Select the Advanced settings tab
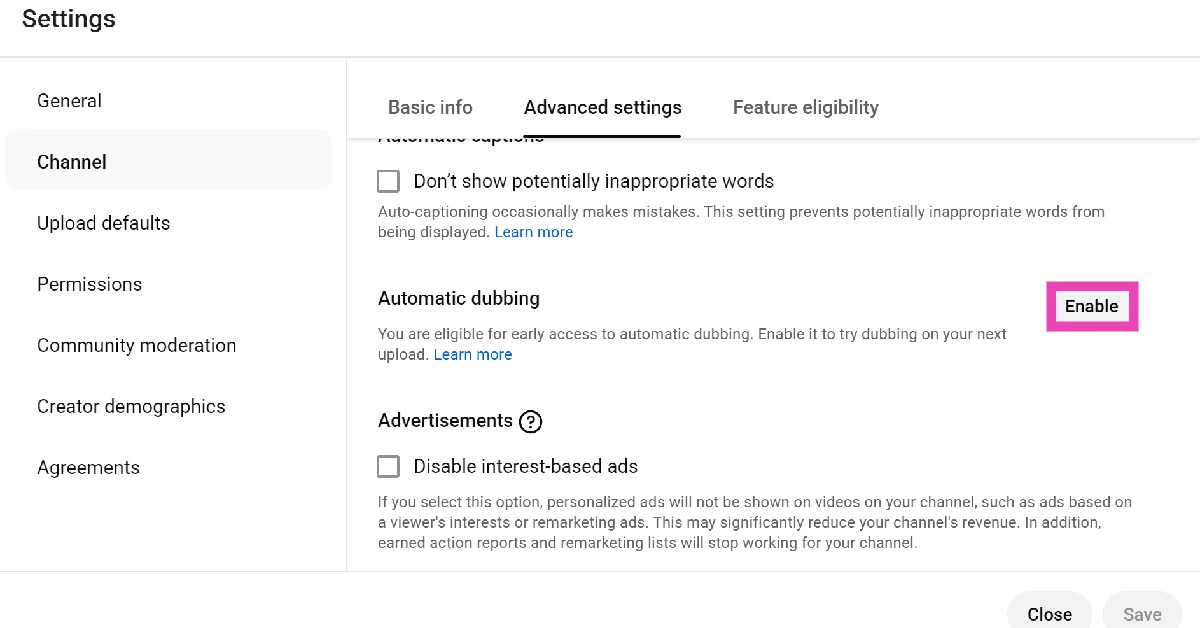Screen dimensions: 1200x628 click(x=602, y=107)
